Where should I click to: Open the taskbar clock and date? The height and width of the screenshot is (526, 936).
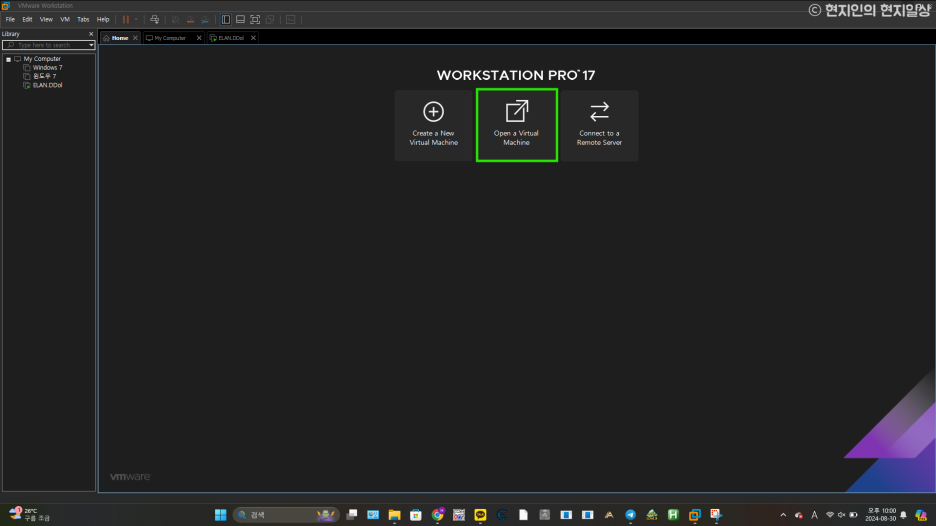click(x=881, y=515)
